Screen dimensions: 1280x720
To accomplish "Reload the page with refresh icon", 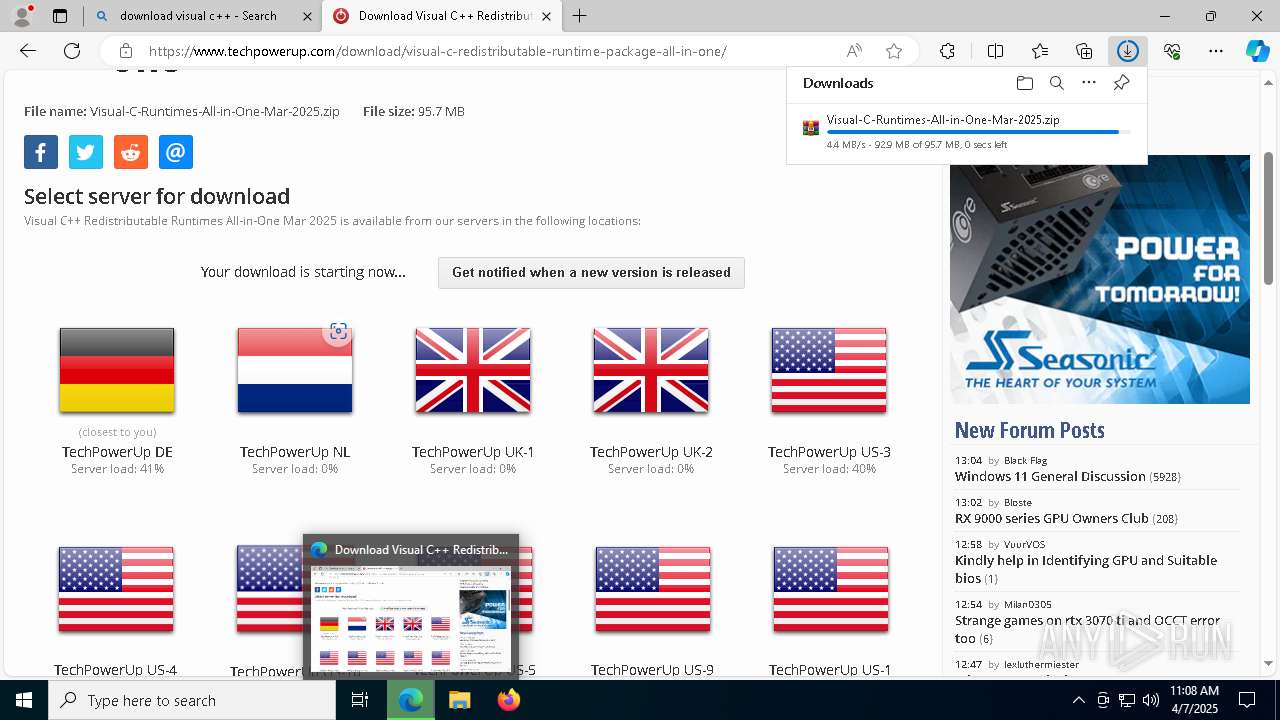I will [x=72, y=51].
